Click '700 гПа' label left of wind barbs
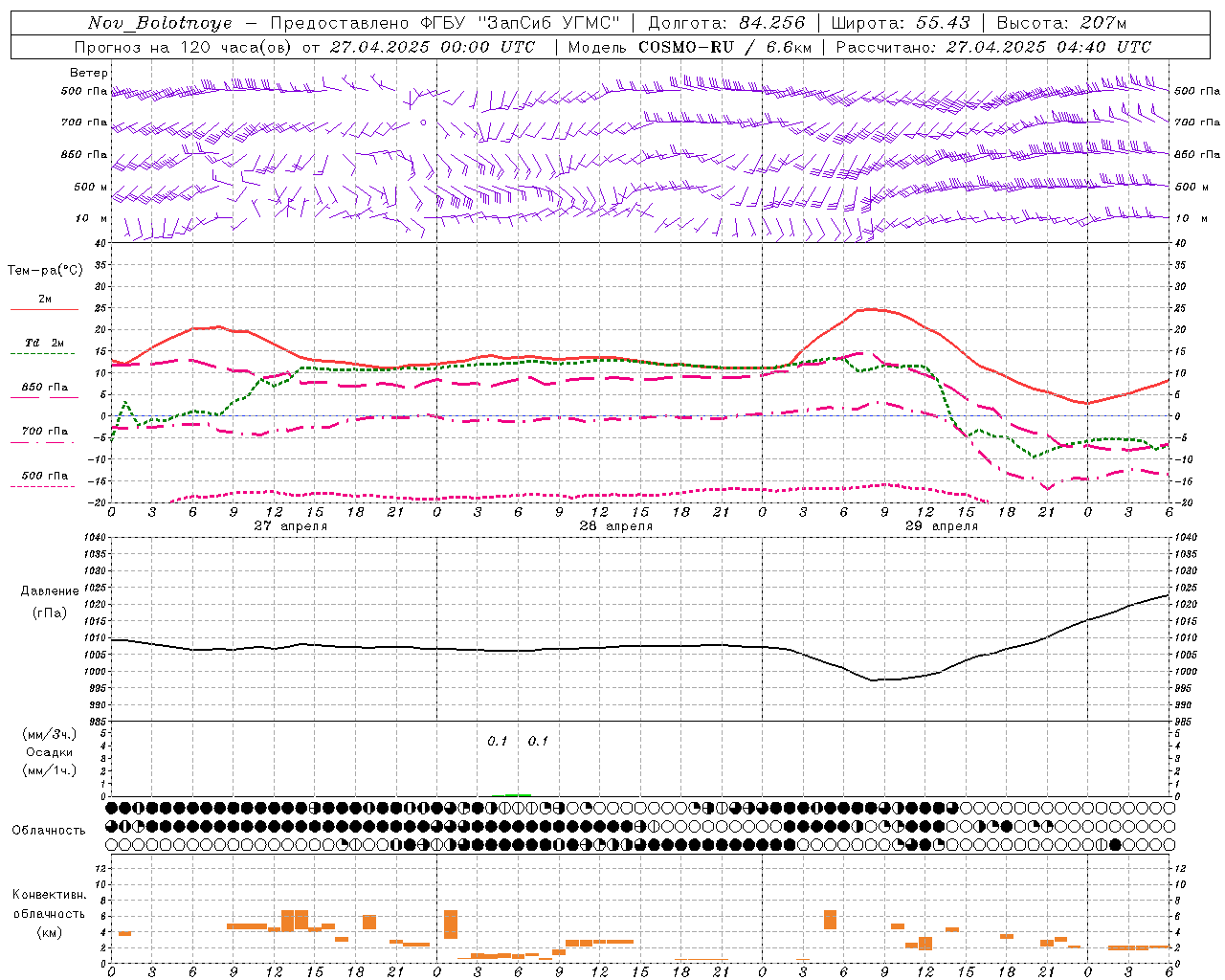This screenshot has height=980, width=1225. pos(84,122)
